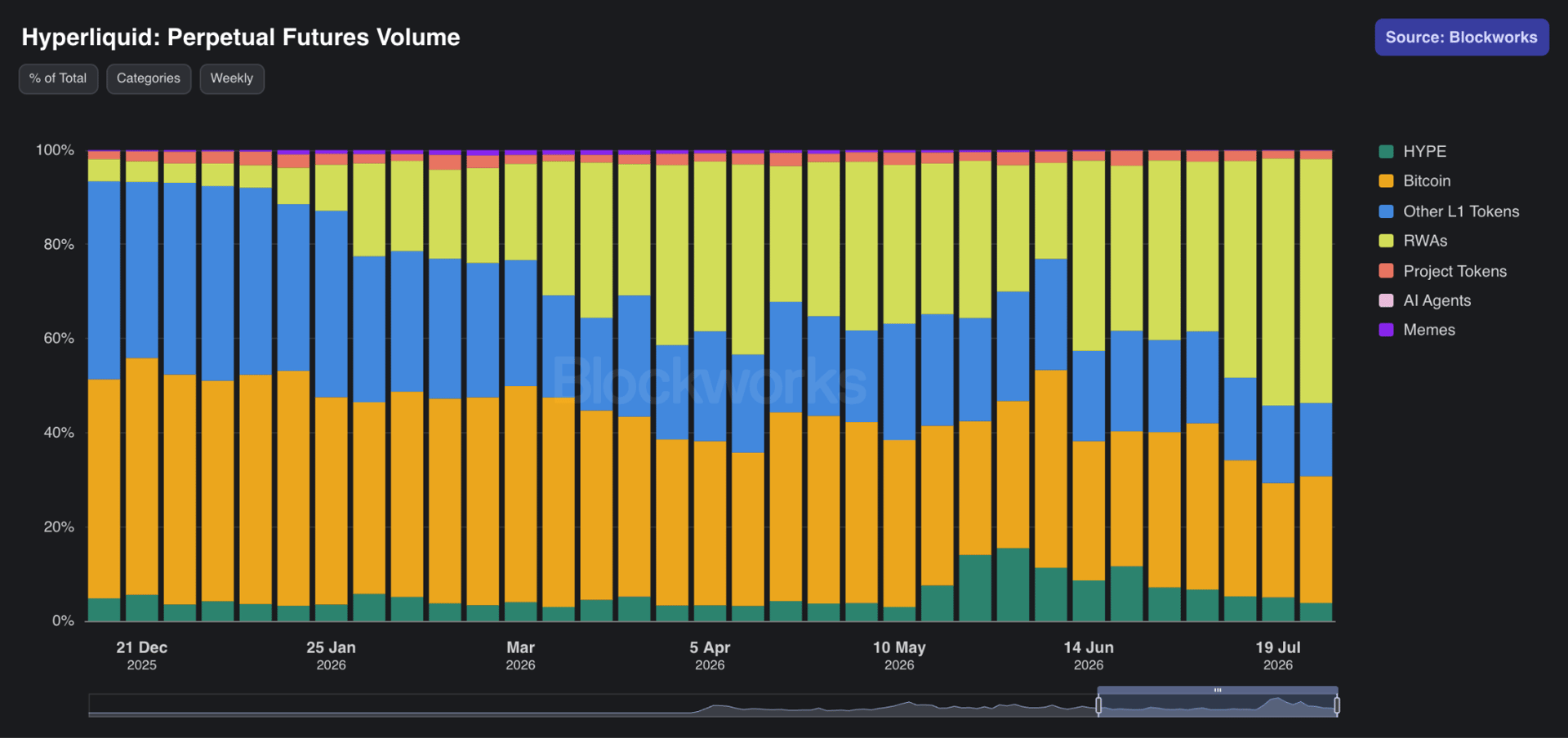Click the Other L1 Tokens segment of the 10 May bar
This screenshot has width=1568, height=738.
(899, 382)
